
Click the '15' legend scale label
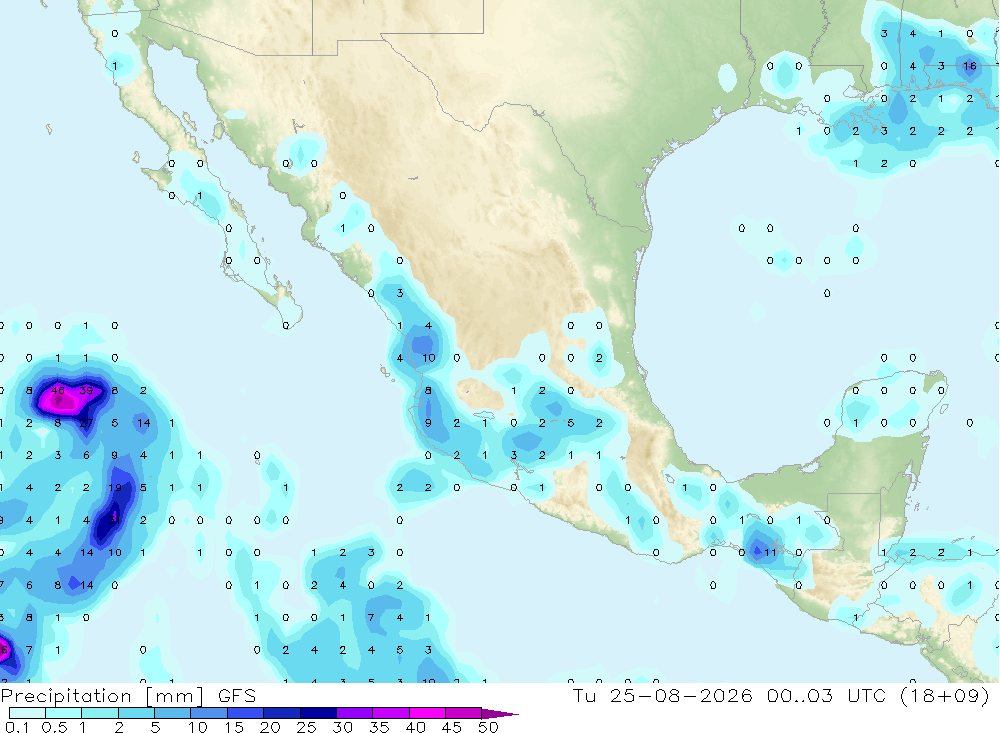(x=233, y=727)
